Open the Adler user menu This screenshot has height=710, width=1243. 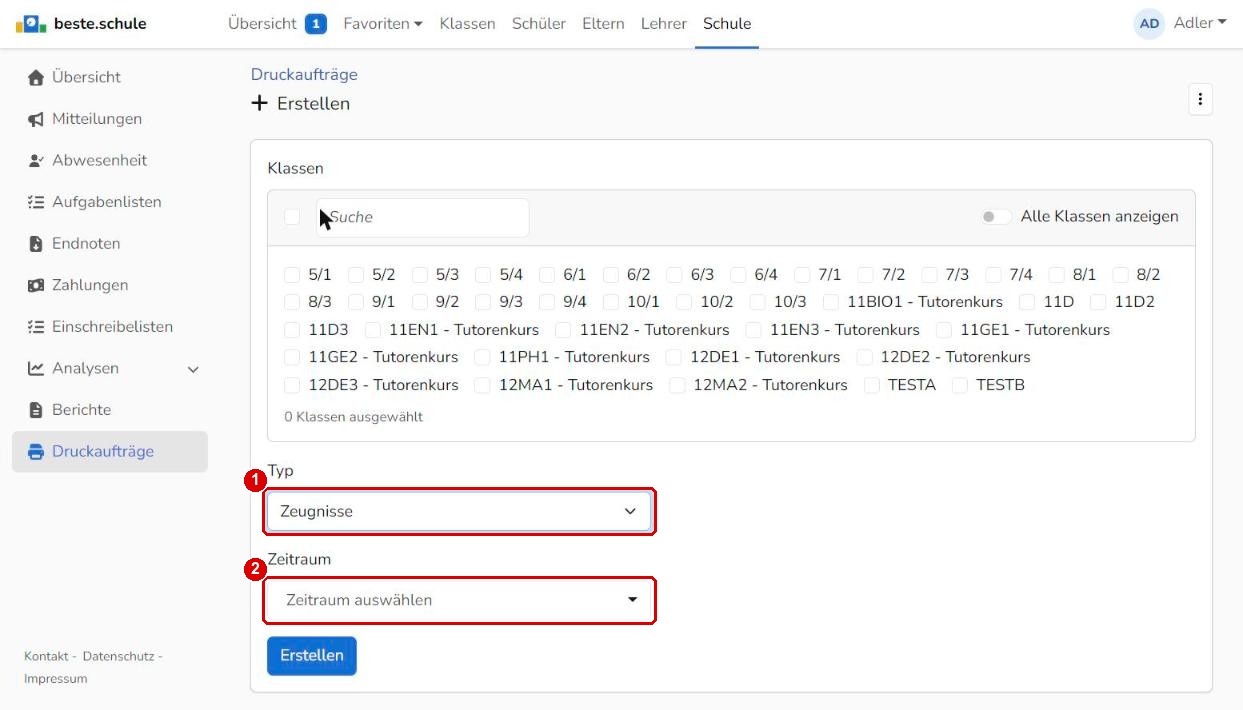1200,23
